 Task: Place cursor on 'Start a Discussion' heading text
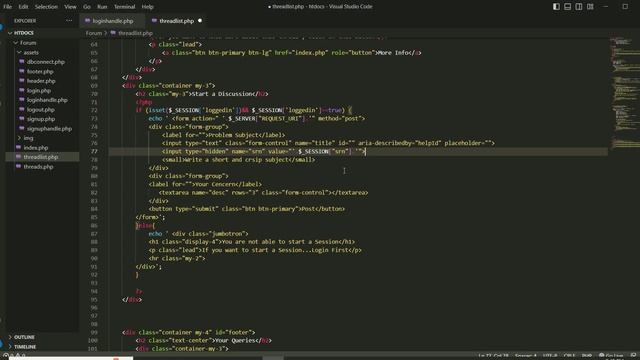pyautogui.click(x=222, y=94)
